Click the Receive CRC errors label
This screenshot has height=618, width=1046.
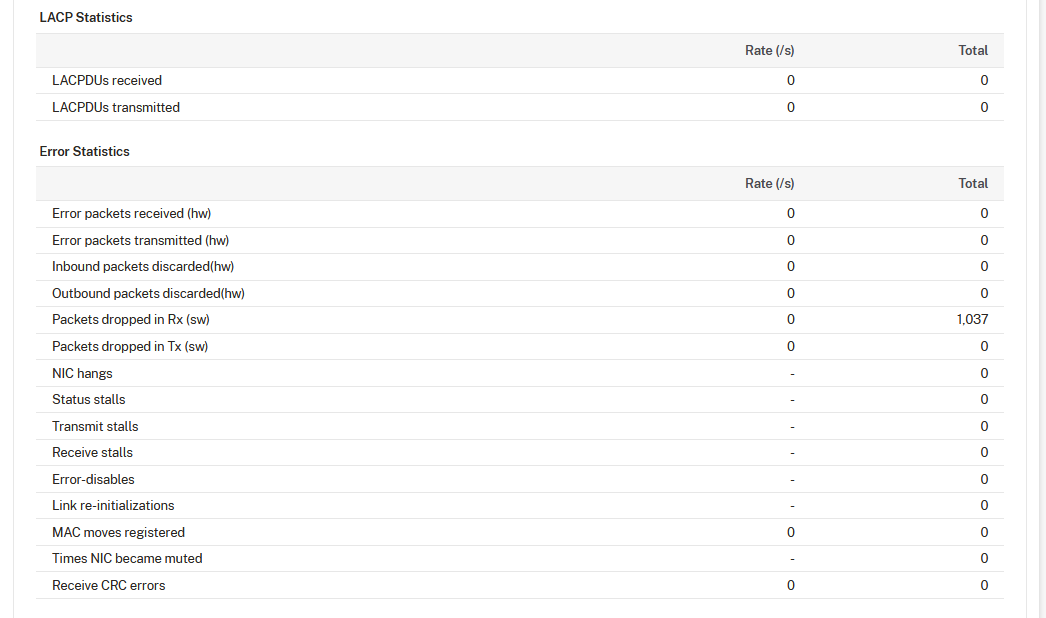pos(108,586)
